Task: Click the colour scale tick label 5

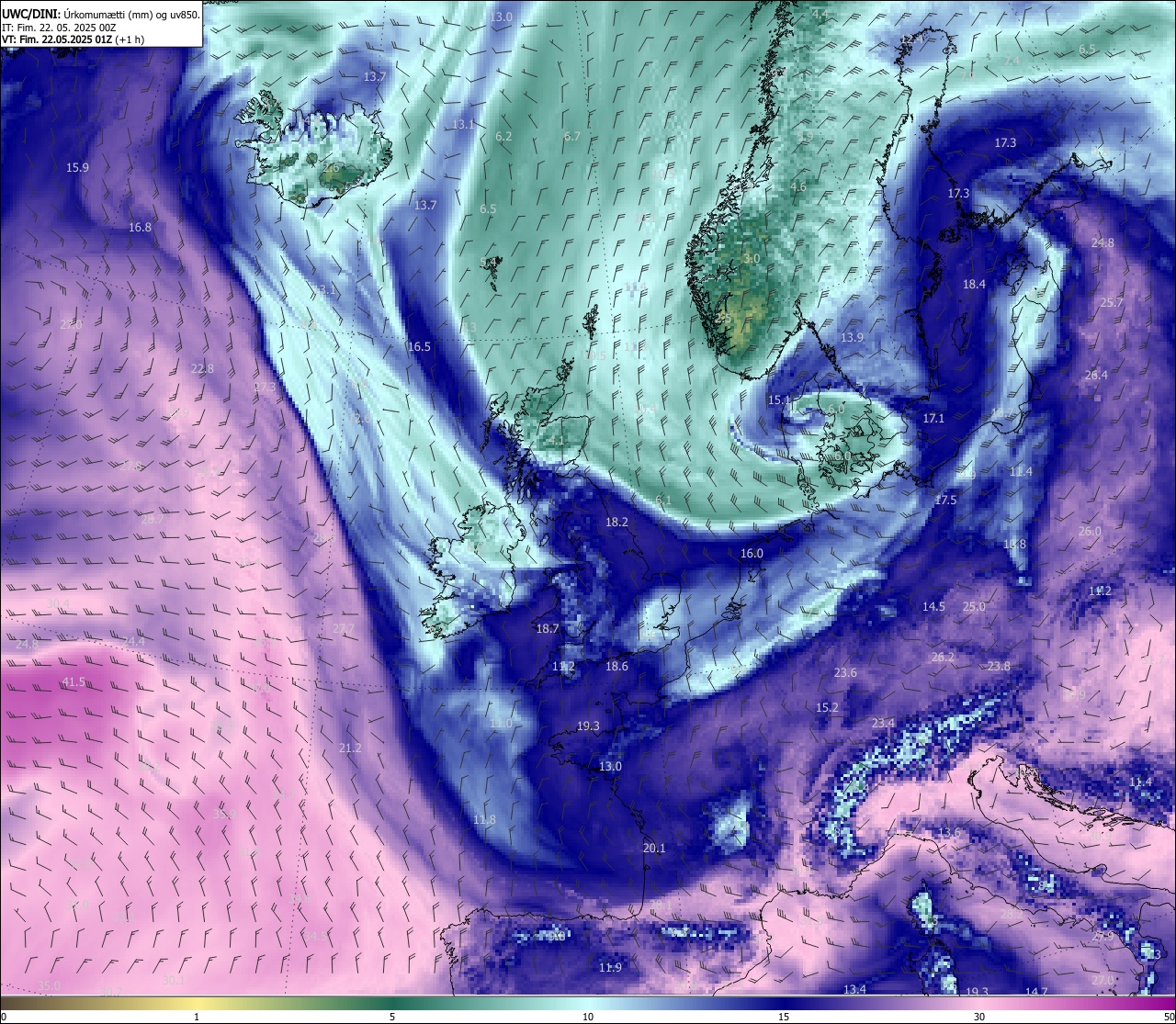Action: pyautogui.click(x=392, y=1017)
